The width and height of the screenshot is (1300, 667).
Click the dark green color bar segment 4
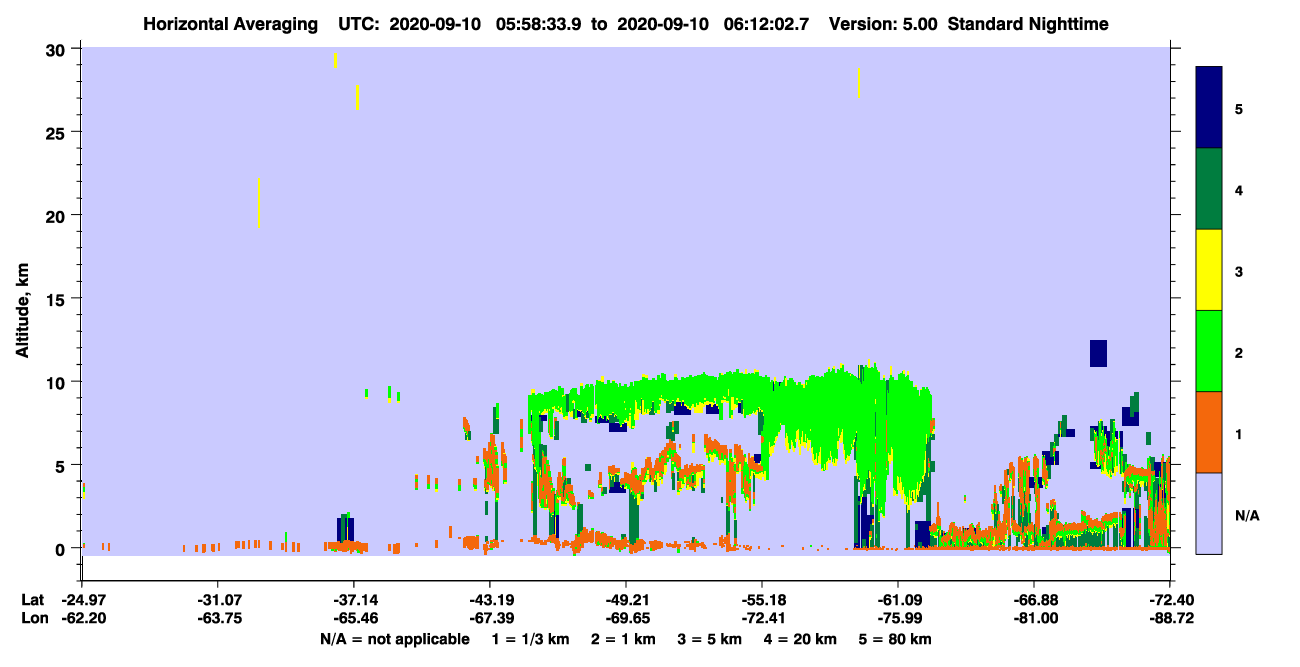tap(1209, 189)
